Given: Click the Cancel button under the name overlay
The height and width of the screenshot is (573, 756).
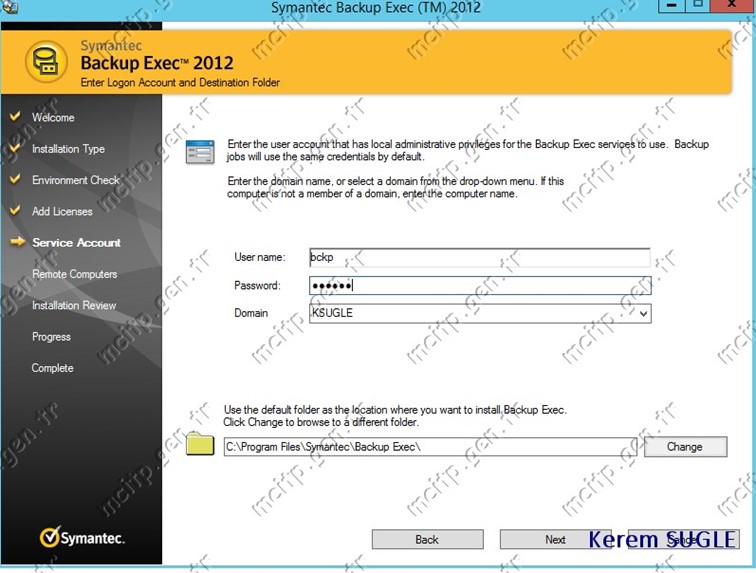Looking at the screenshot, I should tap(683, 539).
